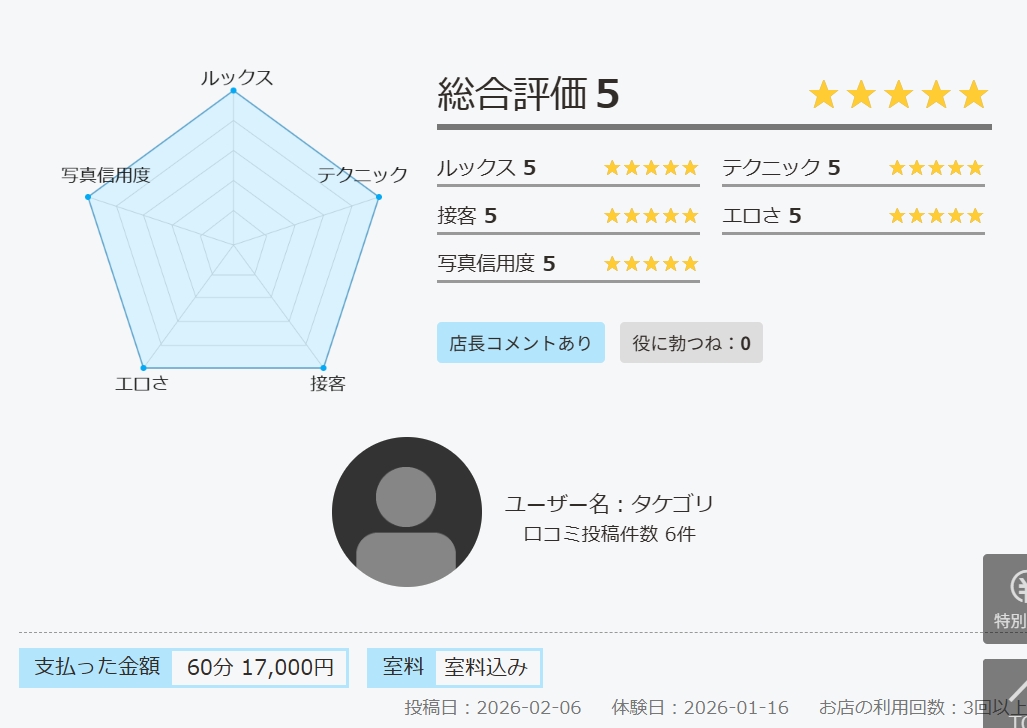Click the テクニック rating stars
Viewport: 1027px width, 728px height.
pos(936,168)
